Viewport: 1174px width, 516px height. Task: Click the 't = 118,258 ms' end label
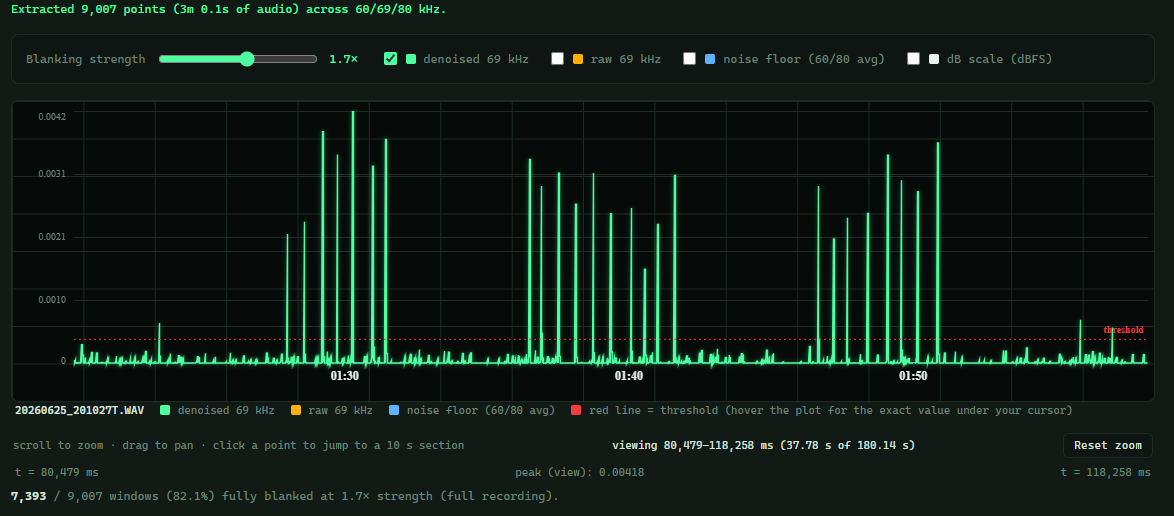click(1106, 473)
